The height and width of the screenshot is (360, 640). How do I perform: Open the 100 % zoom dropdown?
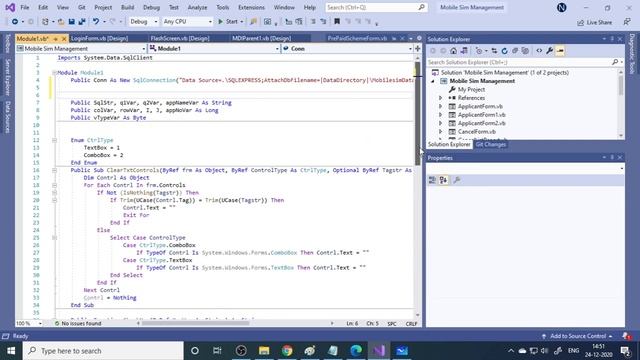(29, 323)
